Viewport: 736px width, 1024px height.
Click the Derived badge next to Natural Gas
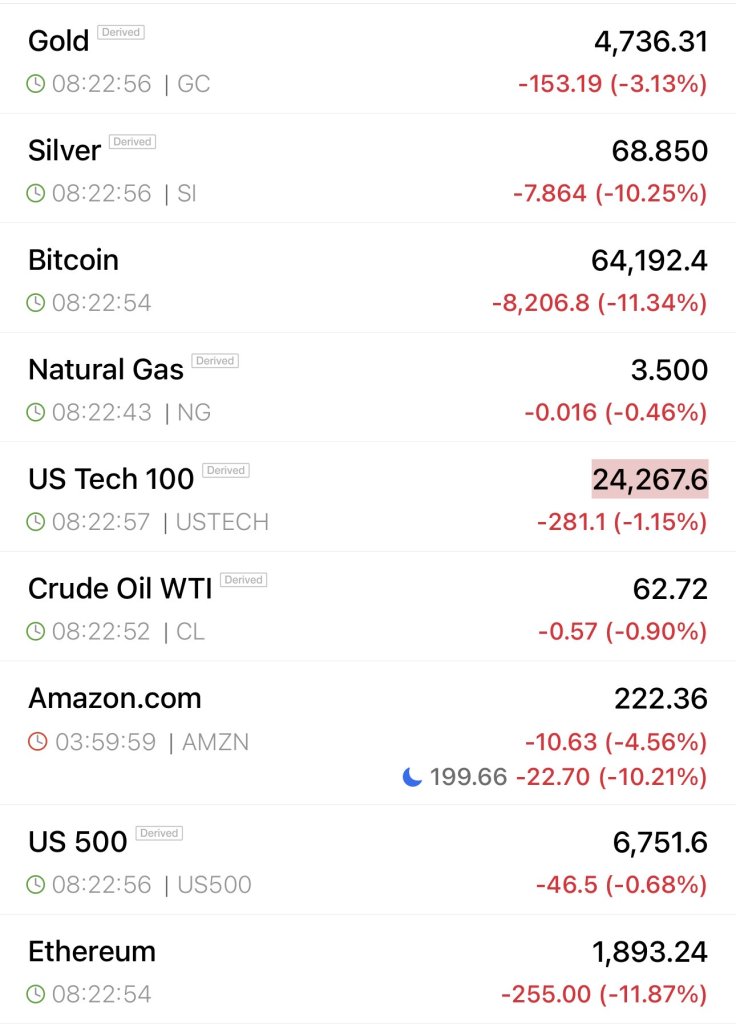click(x=215, y=361)
